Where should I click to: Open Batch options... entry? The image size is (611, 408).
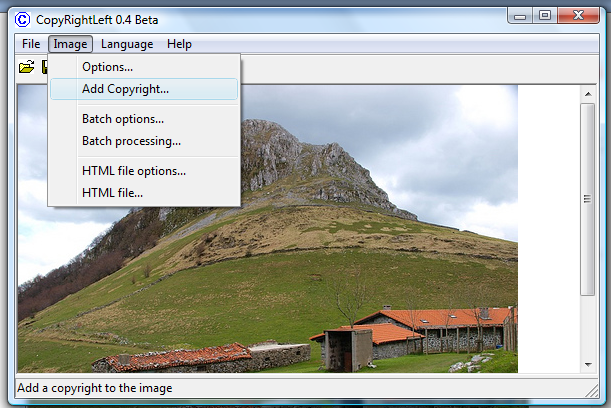click(x=144, y=119)
